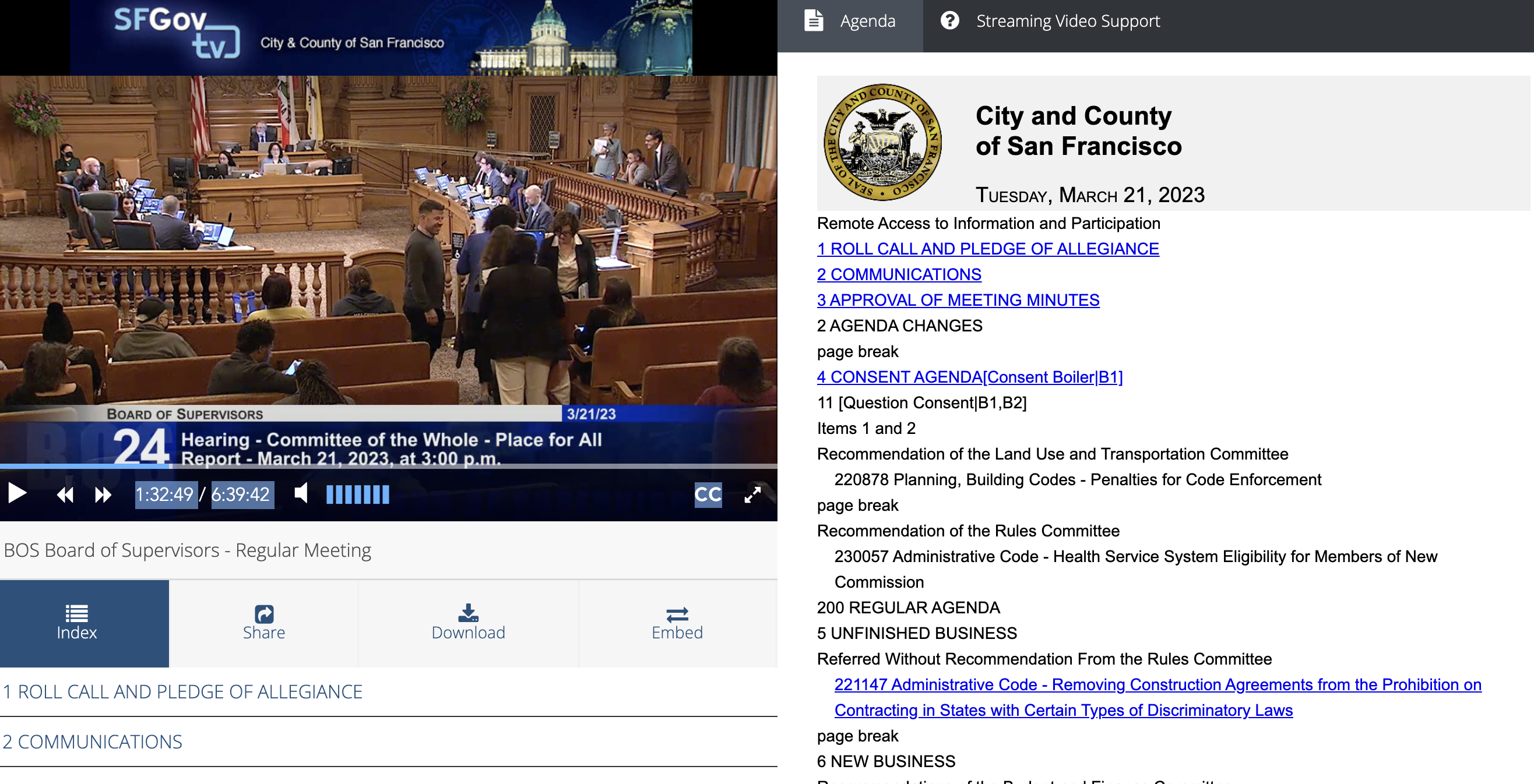Image resolution: width=1534 pixels, height=784 pixels.
Task: Toggle closed captions with CC button
Action: [x=708, y=494]
